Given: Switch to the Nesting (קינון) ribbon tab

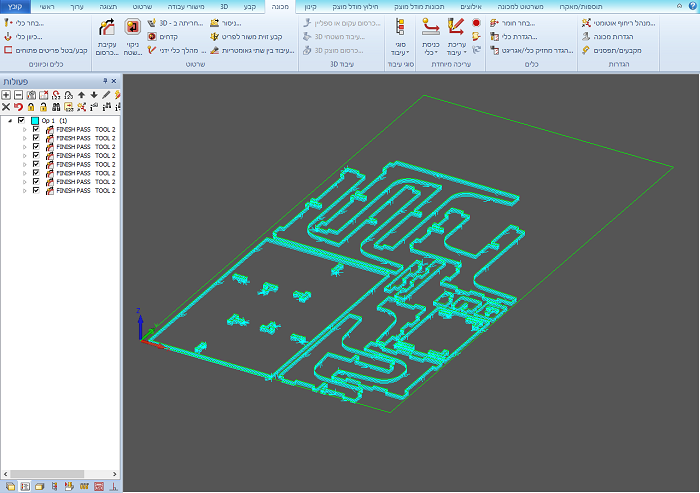Looking at the screenshot, I should [x=310, y=7].
